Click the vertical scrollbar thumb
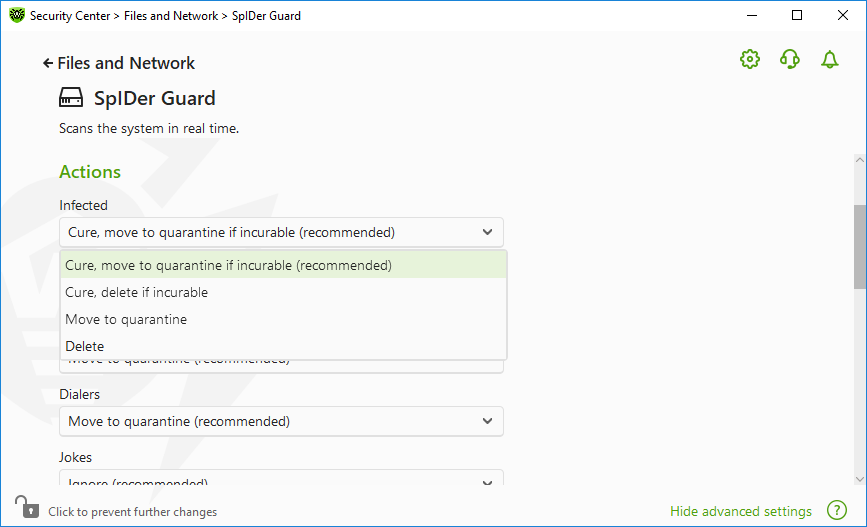 click(x=860, y=247)
